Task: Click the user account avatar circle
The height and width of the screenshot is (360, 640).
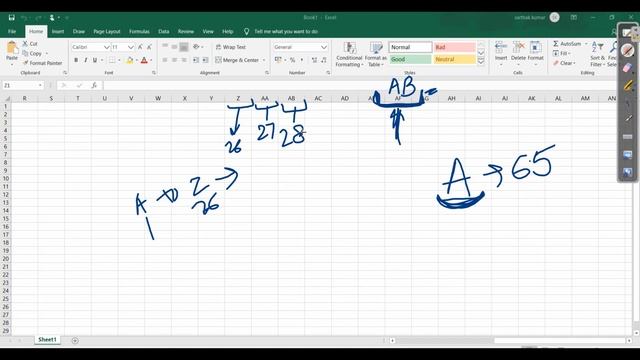Action: click(554, 17)
